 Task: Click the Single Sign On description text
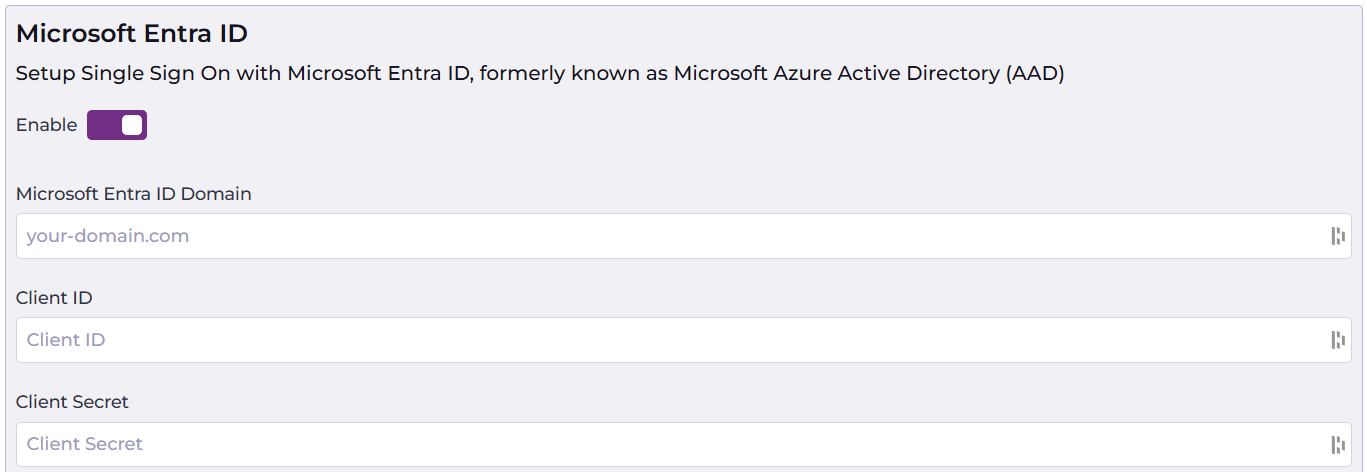click(x=540, y=74)
